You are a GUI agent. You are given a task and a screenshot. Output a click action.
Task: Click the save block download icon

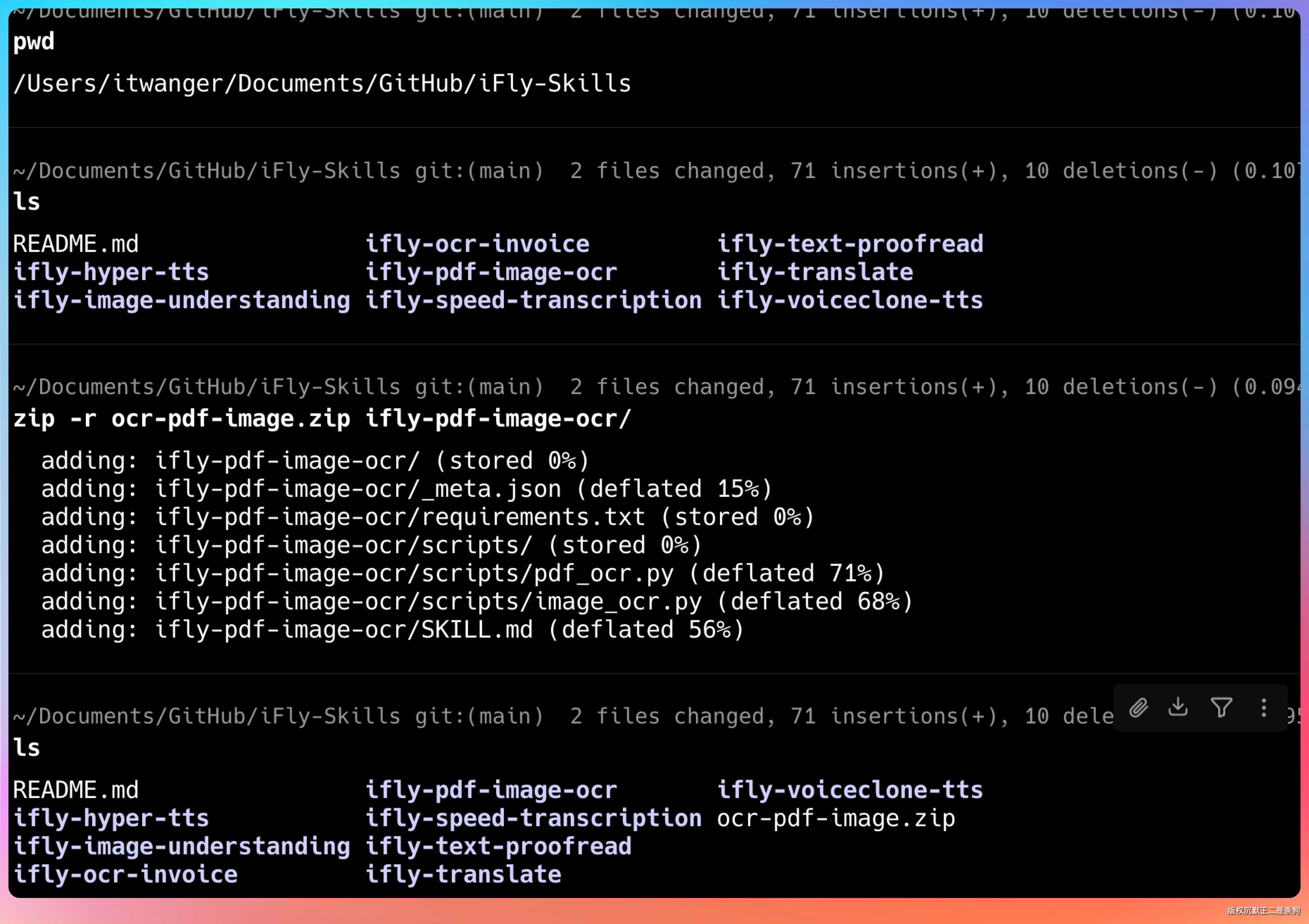pyautogui.click(x=1178, y=707)
